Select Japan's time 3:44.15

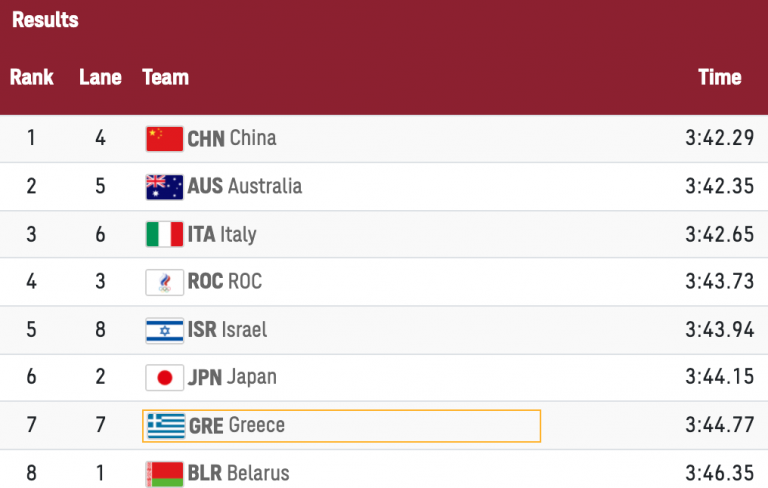(x=719, y=378)
